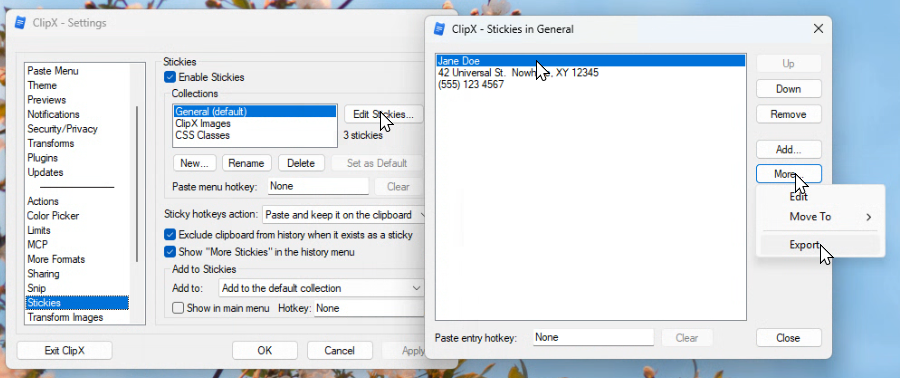Screen dimensions: 900x378
Task: Open Limits settings category
Action: 77,230
